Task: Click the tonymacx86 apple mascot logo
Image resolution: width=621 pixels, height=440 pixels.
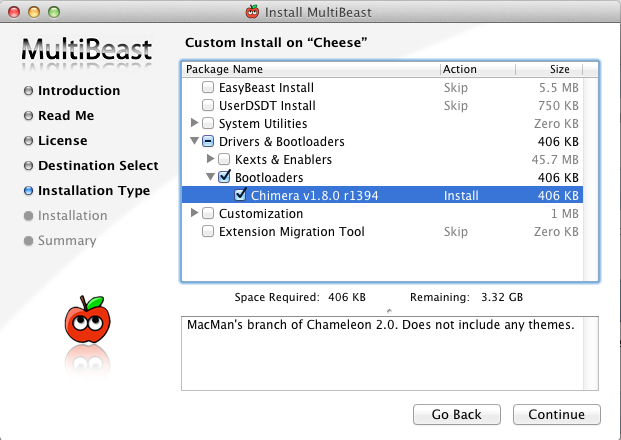Action: [x=88, y=319]
